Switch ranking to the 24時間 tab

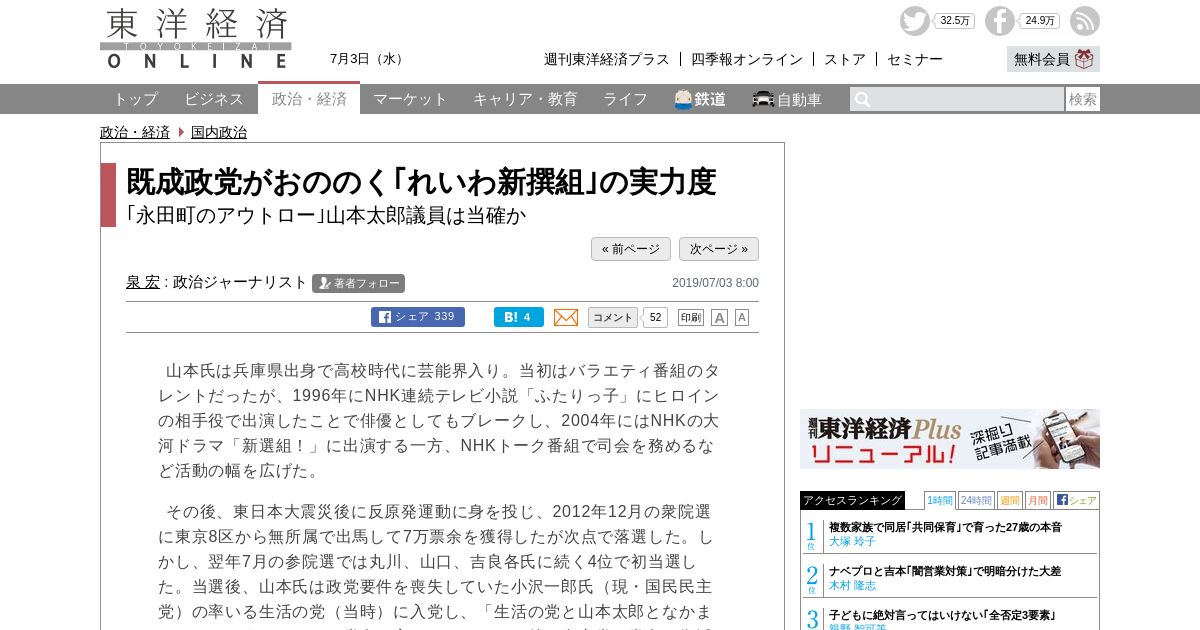(976, 500)
